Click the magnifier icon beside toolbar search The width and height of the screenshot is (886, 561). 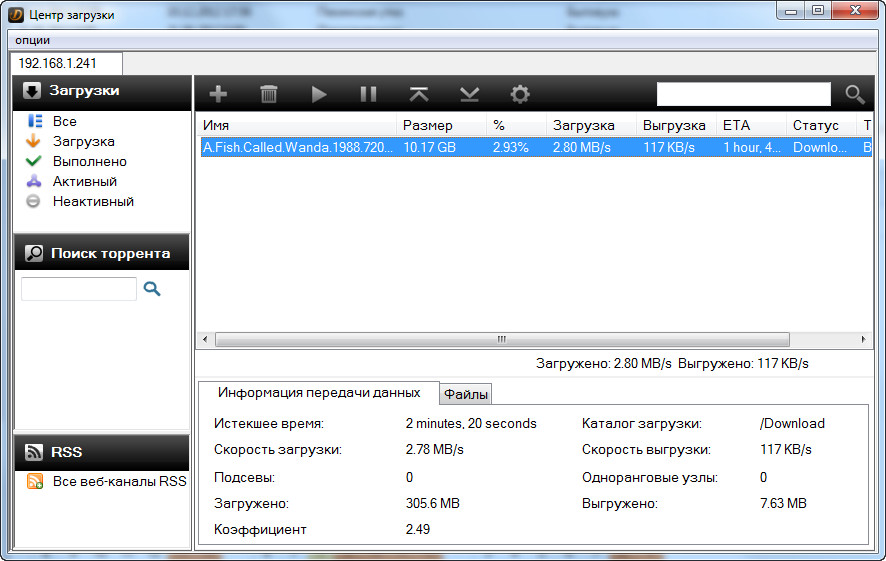click(x=854, y=94)
